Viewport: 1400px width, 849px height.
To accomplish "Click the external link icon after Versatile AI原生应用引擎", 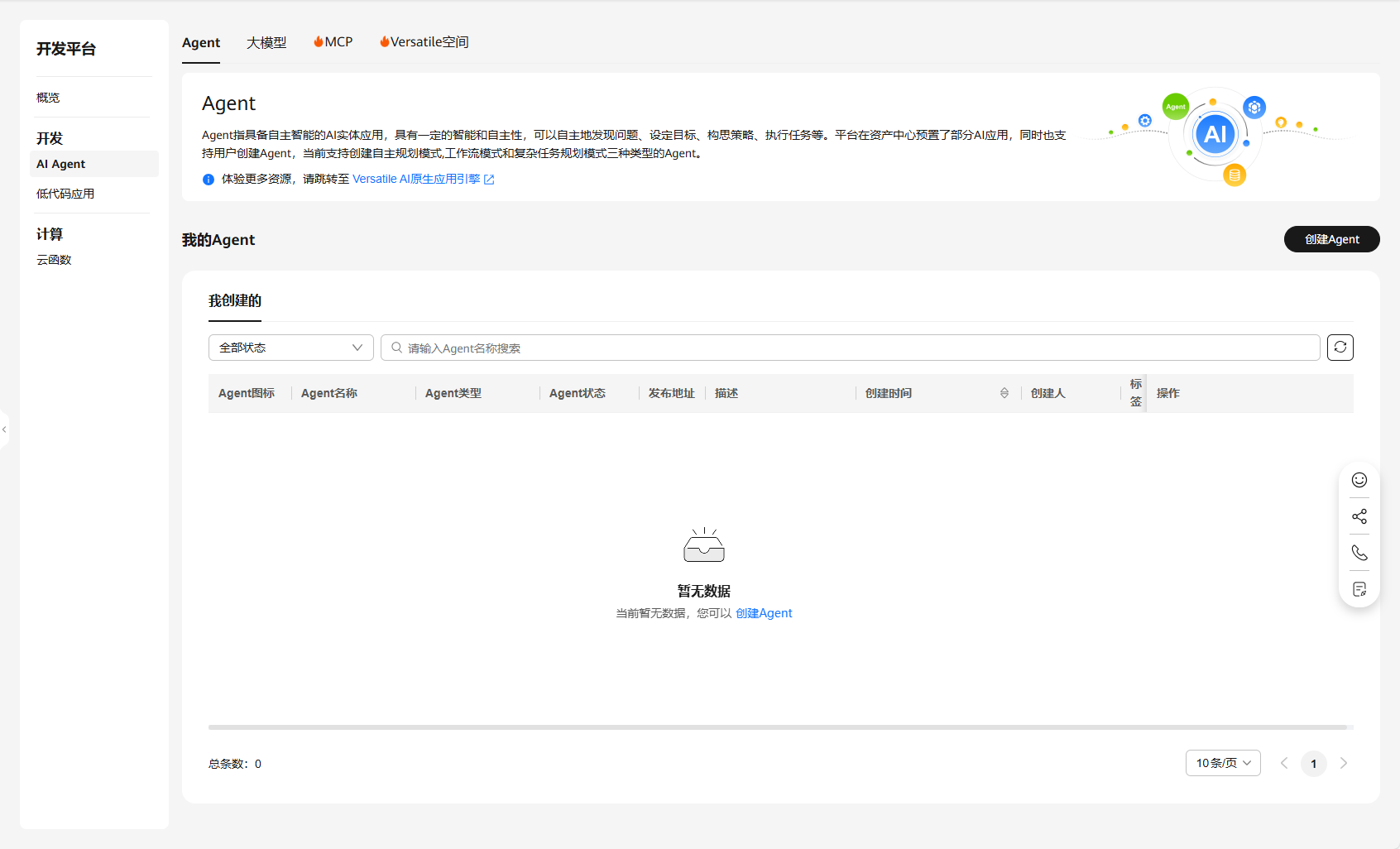I will [489, 180].
